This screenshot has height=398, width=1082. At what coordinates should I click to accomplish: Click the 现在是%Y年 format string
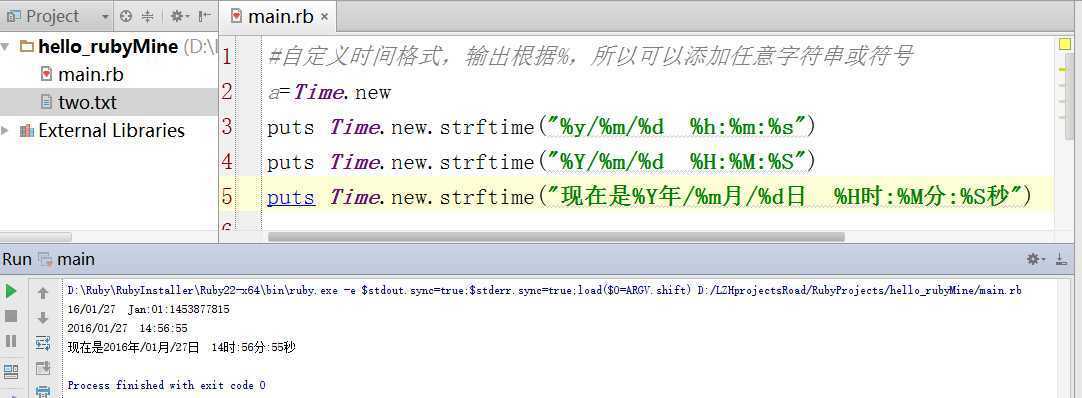click(786, 197)
